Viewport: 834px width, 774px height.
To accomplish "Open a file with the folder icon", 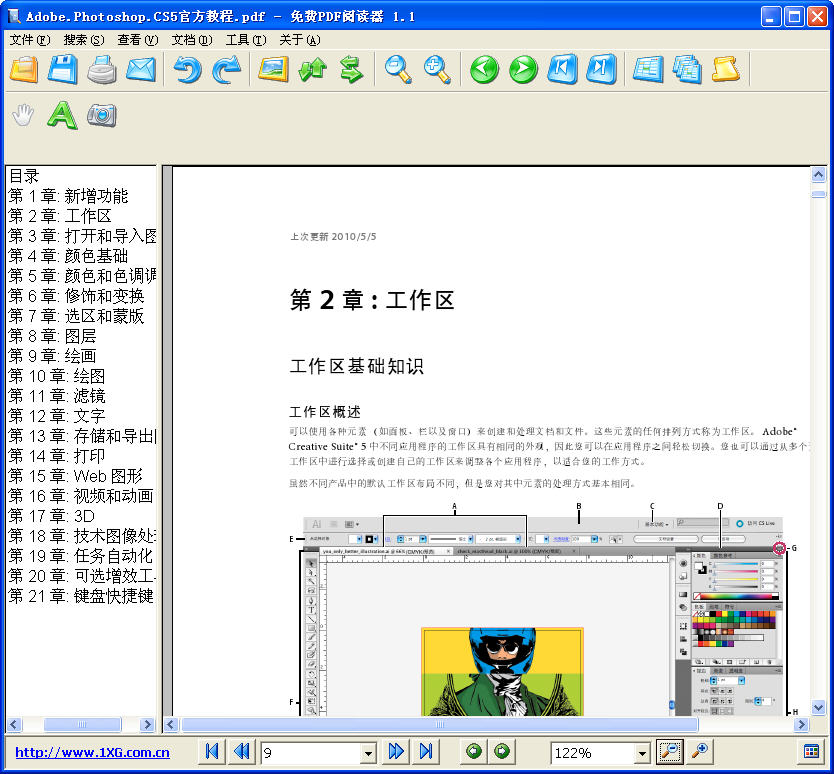I will [24, 69].
